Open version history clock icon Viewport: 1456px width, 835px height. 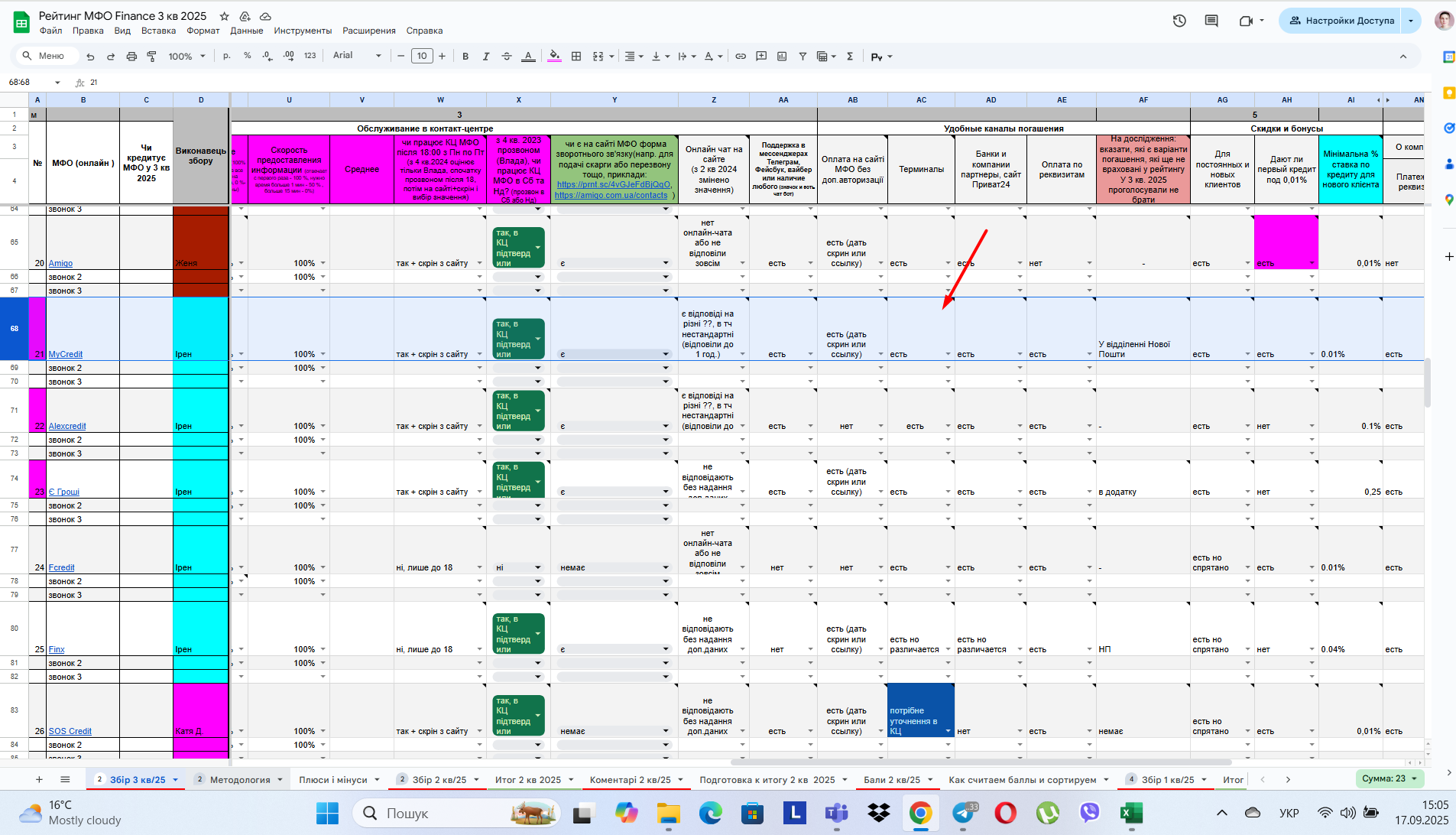click(x=1179, y=21)
